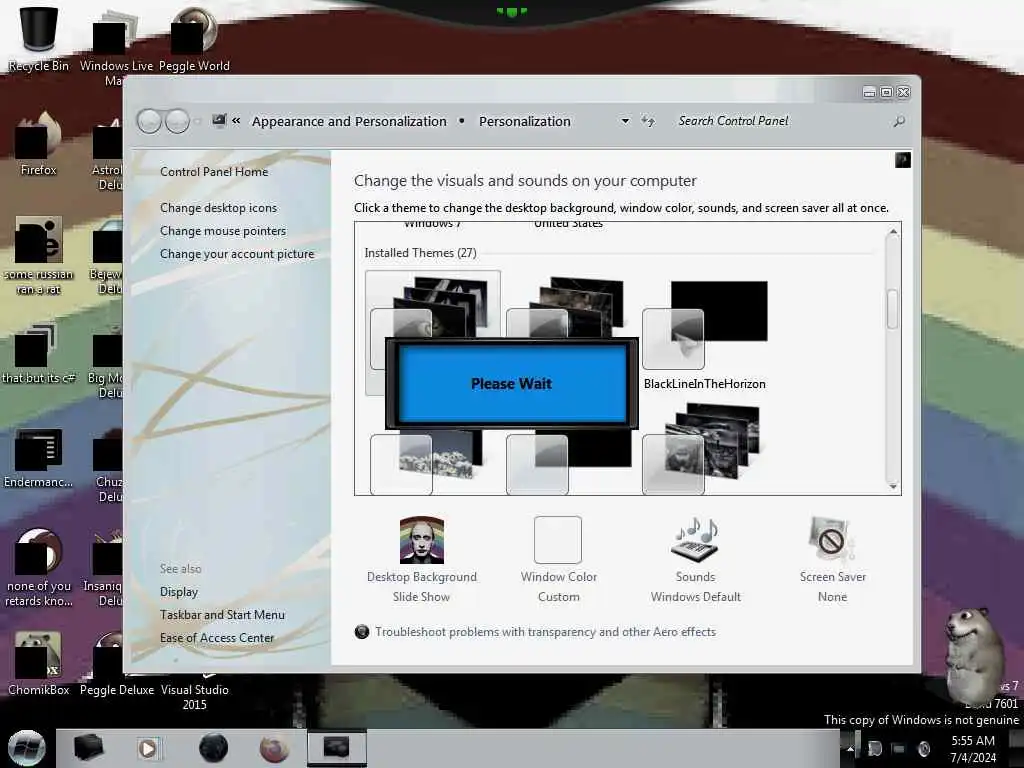1024x768 pixels.
Task: Click the Forward navigation button
Action: [x=177, y=121]
